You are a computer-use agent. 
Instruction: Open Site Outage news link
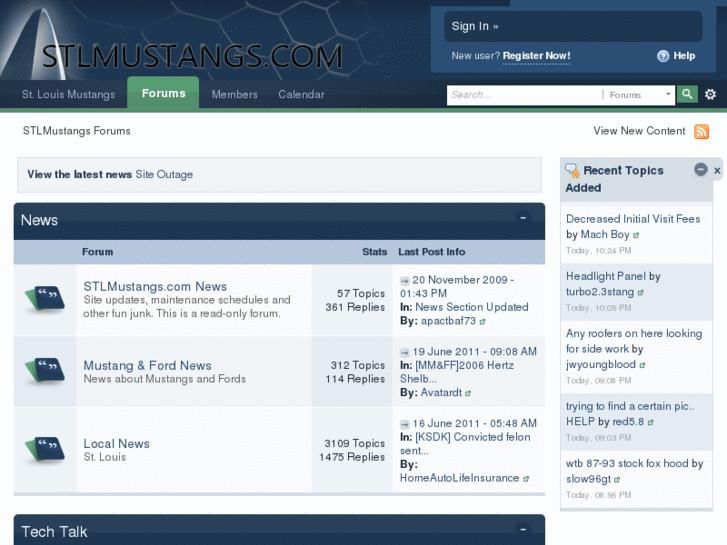164,175
